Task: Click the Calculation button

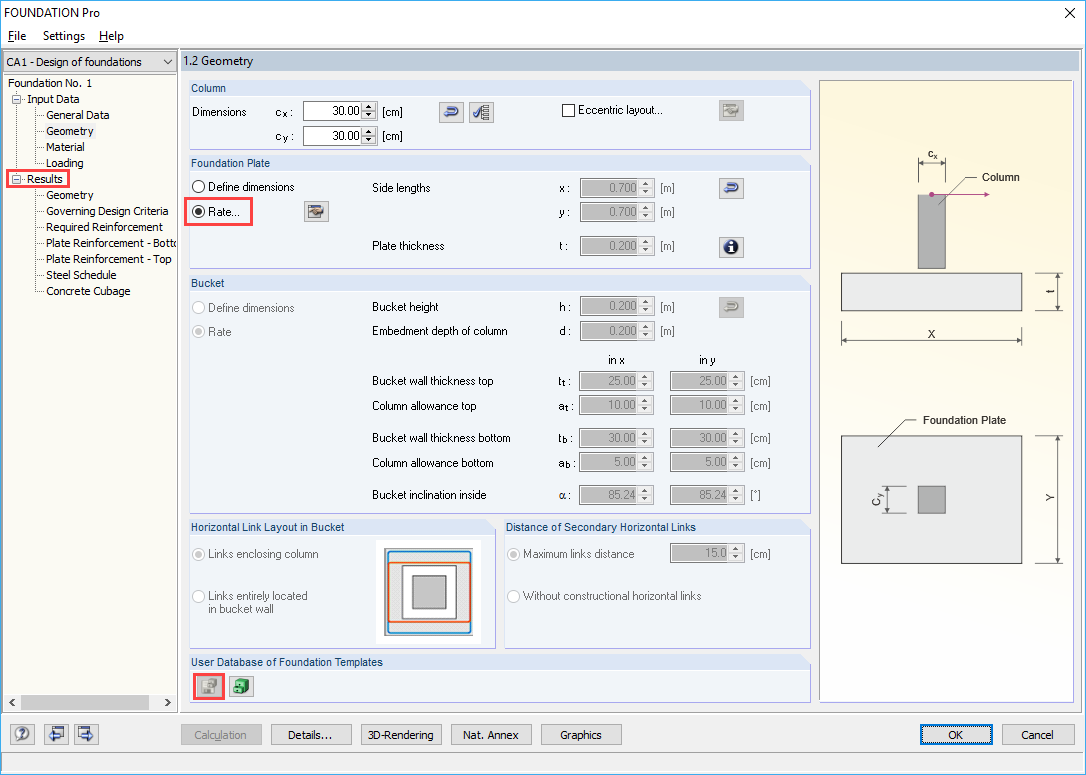Action: point(221,735)
